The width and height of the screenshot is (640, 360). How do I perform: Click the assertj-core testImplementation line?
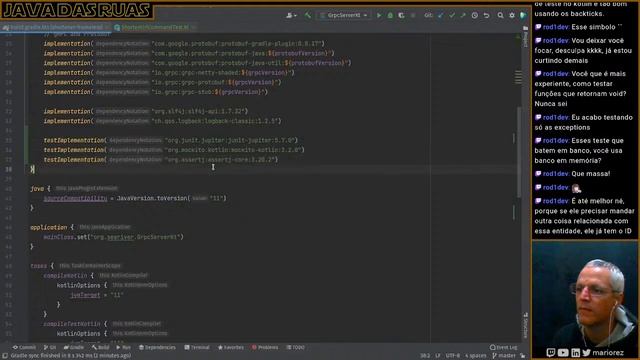pyautogui.click(x=161, y=160)
